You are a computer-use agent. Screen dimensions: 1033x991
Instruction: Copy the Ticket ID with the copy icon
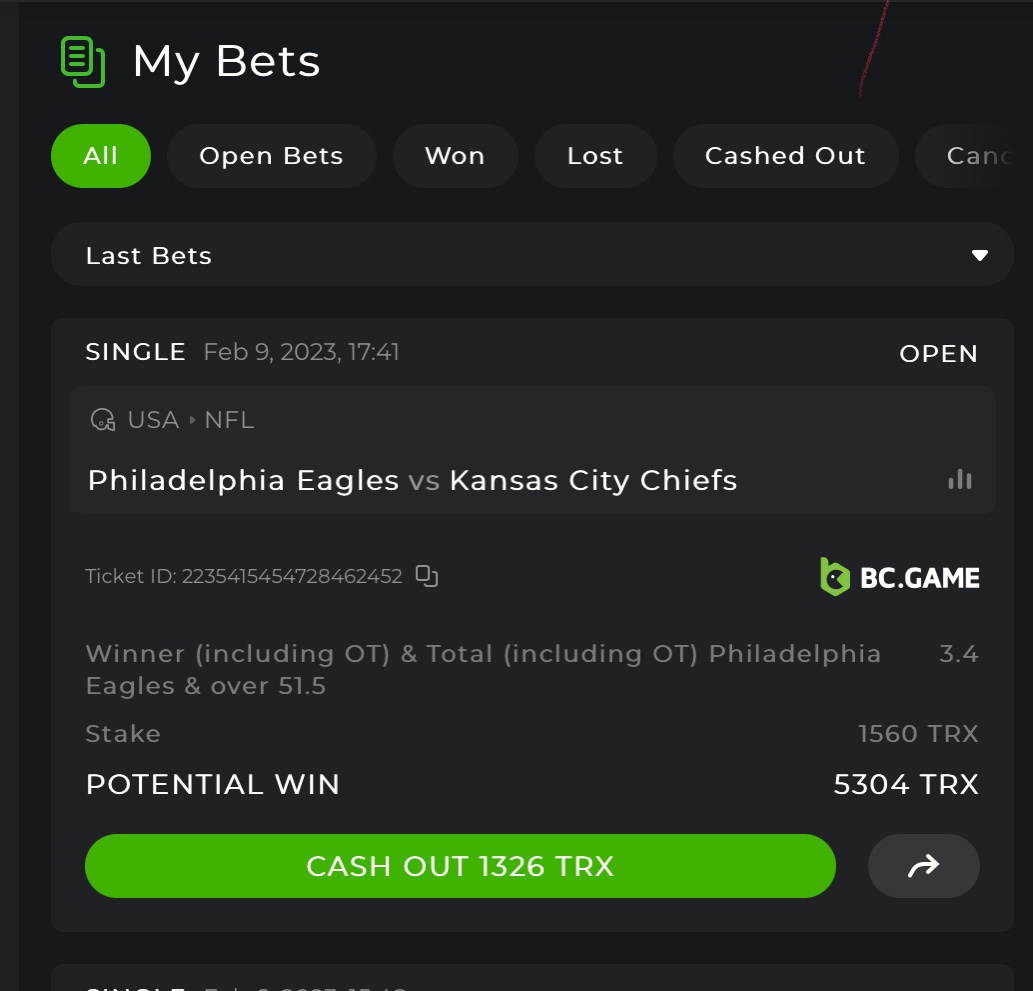click(427, 576)
